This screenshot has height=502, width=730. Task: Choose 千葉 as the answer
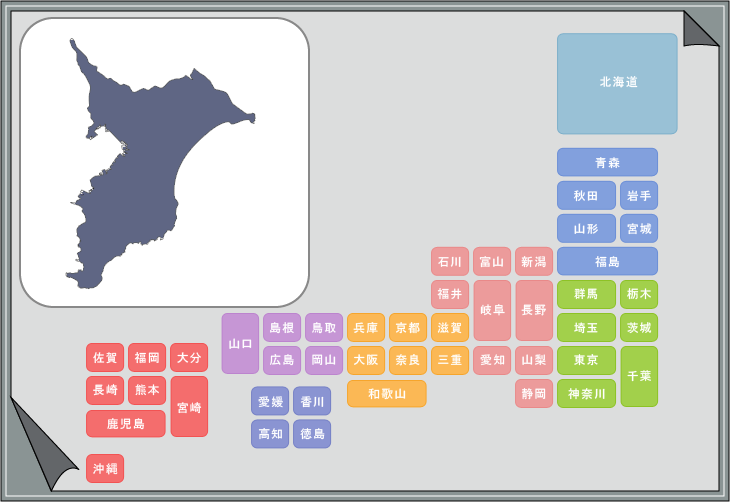click(x=639, y=376)
